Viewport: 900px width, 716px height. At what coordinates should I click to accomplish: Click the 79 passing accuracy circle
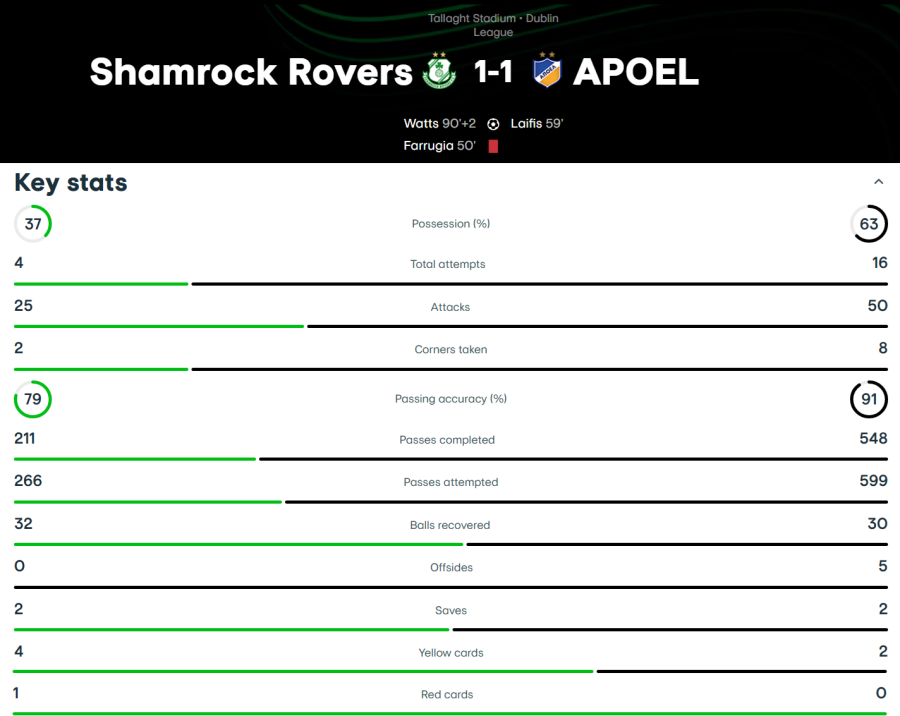33,399
